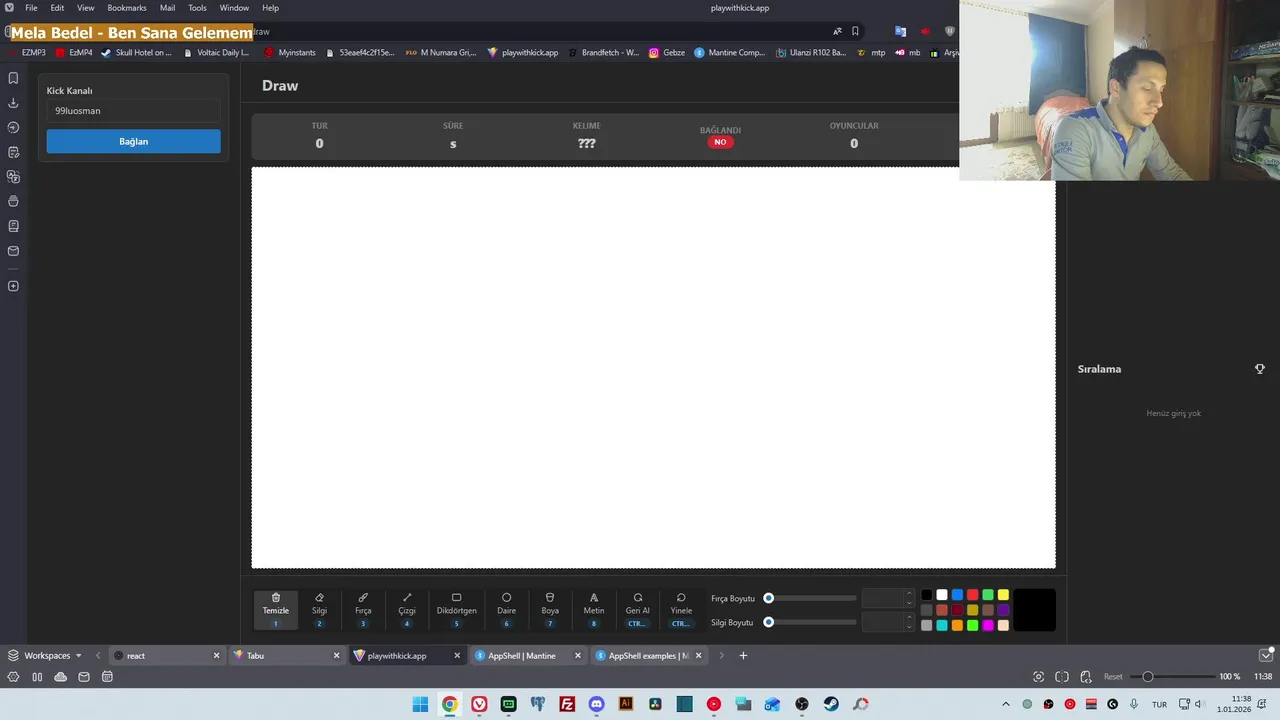Toggle the sync cloud icon in status bar
This screenshot has width=1280, height=720.
[x=60, y=677]
